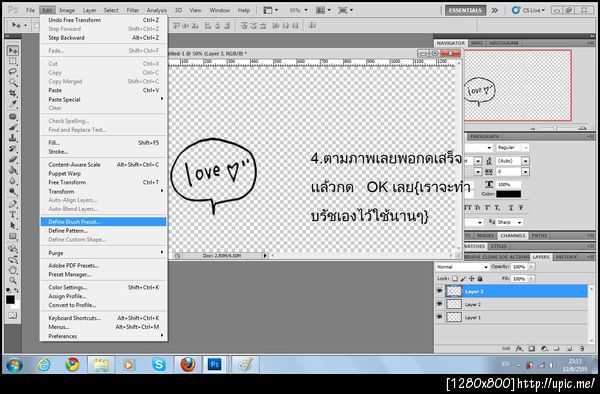Select the Brush tool
This screenshot has height=394, width=600.
(x=13, y=127)
